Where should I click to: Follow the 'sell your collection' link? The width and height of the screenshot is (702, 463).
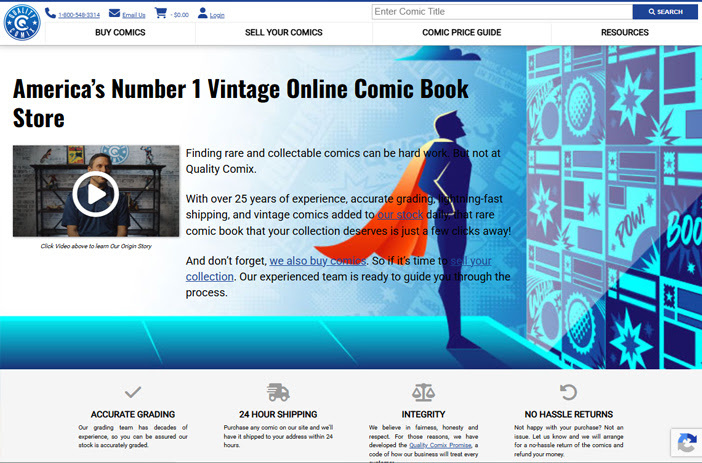tap(339, 269)
